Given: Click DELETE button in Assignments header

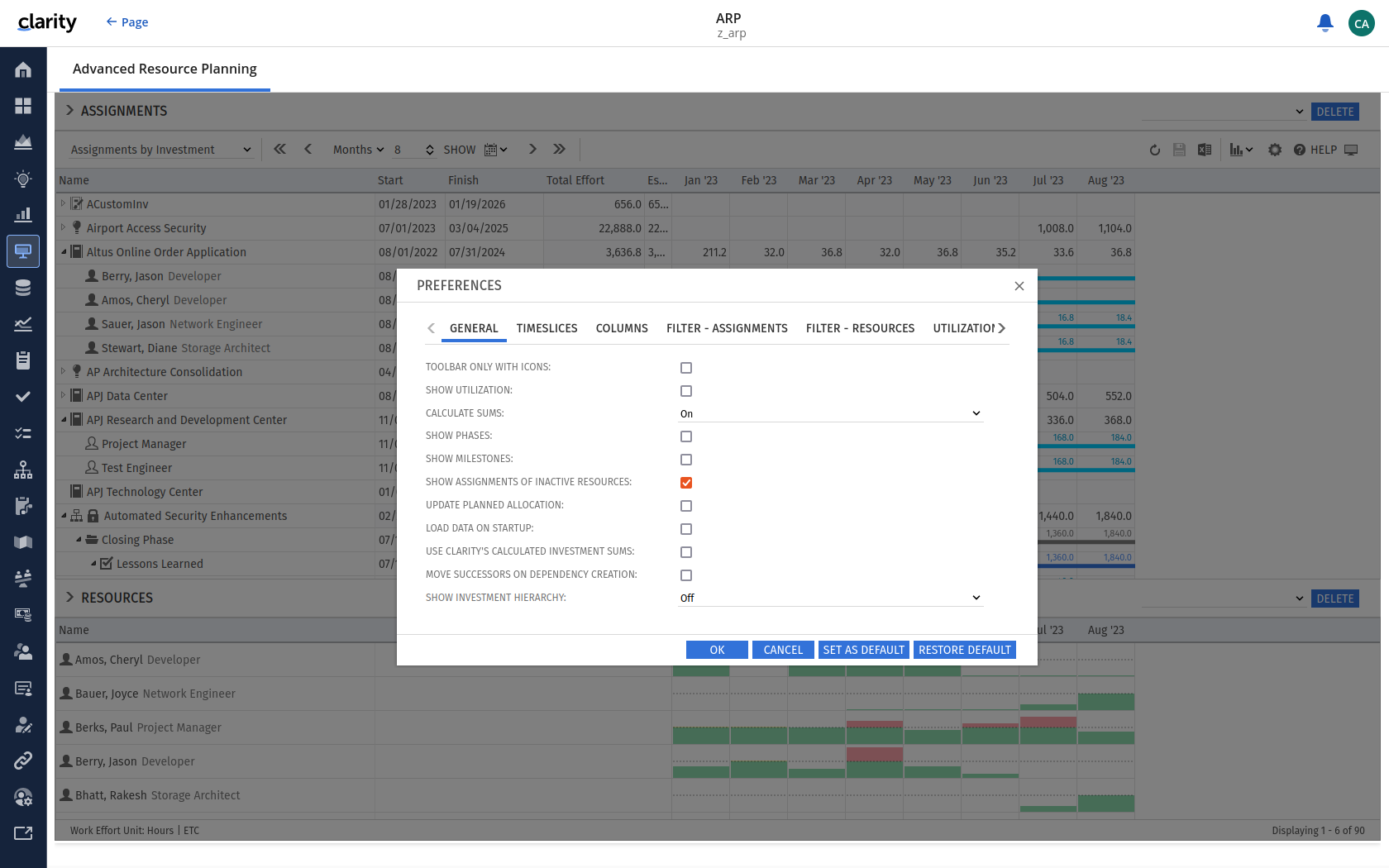Looking at the screenshot, I should pos(1335,112).
